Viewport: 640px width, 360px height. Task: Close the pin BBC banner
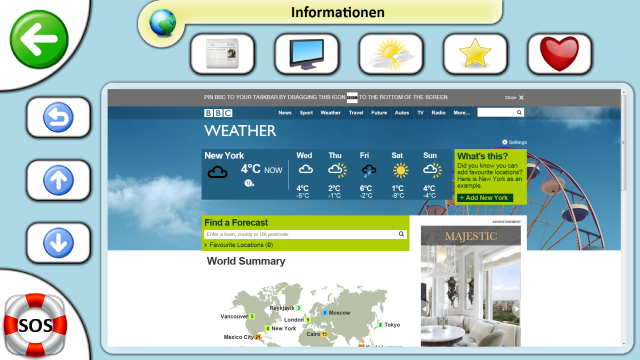pyautogui.click(x=514, y=98)
